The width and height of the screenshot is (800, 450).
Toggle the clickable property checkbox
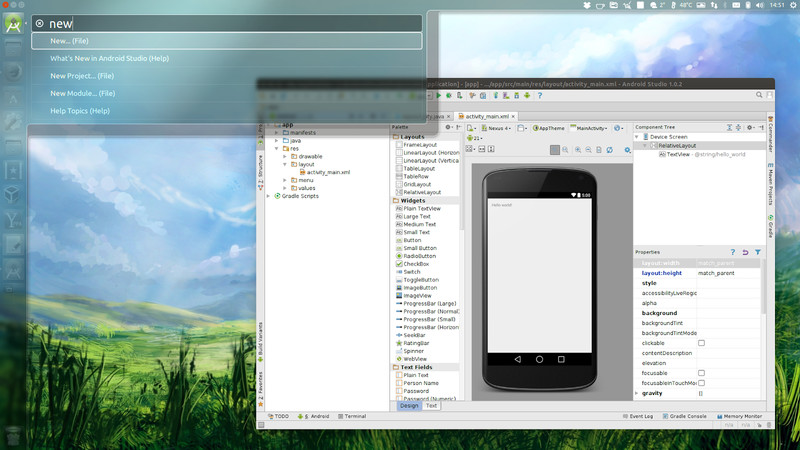[702, 343]
